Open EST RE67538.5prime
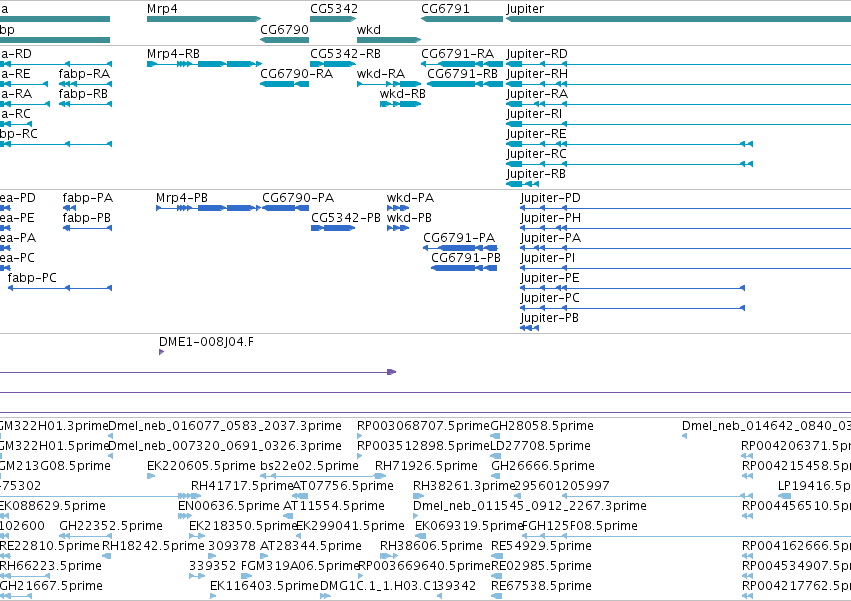Viewport: 851px width, 601px height. click(x=541, y=587)
